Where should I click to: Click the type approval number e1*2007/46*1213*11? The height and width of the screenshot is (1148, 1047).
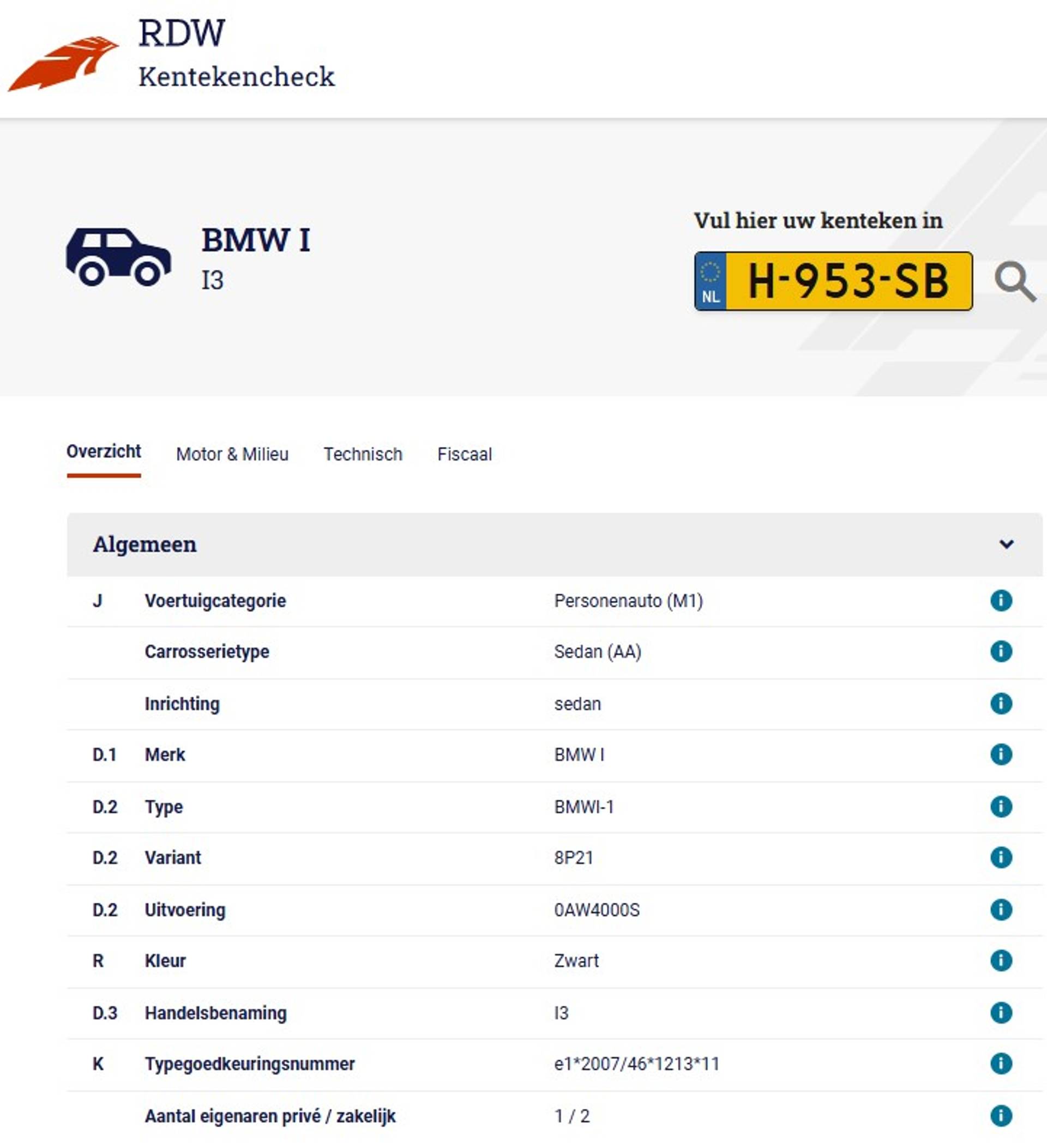[x=637, y=1064]
